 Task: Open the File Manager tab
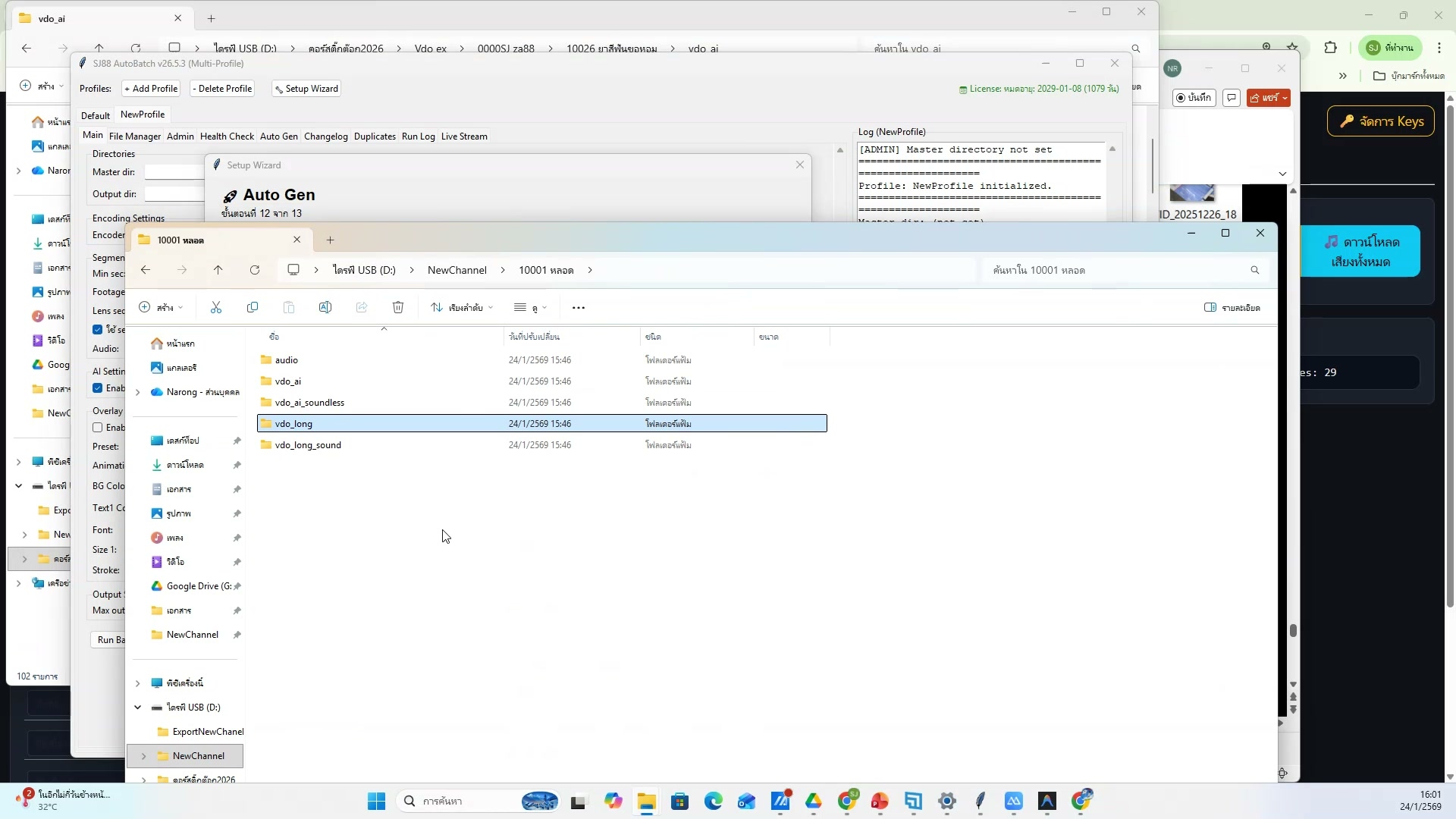134,136
